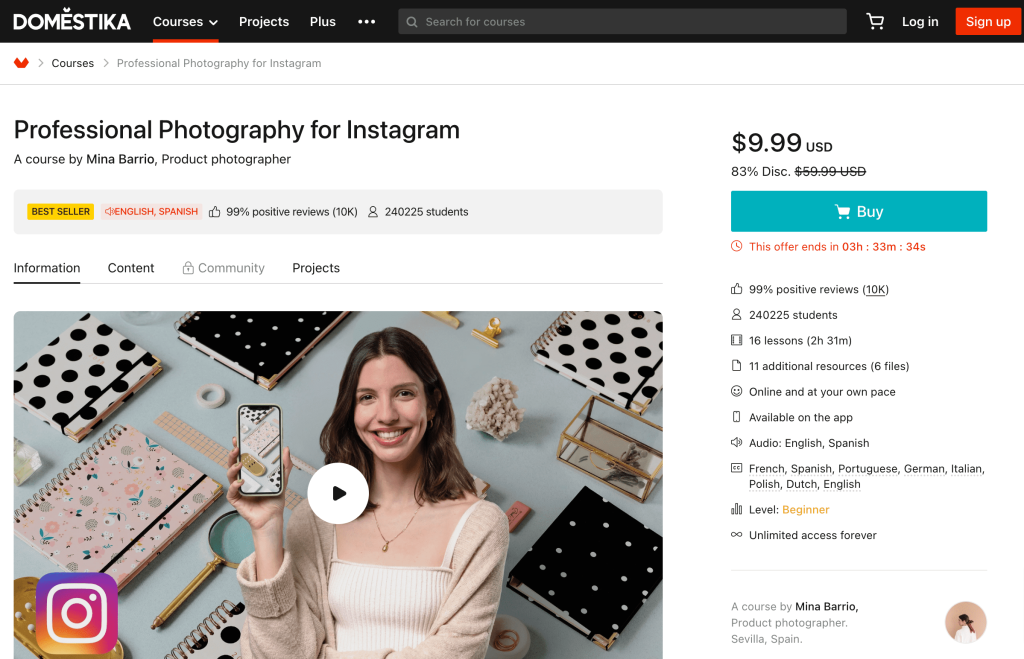Click 'Audio: English, Spanish' text
The width and height of the screenshot is (1024, 659).
click(x=809, y=443)
